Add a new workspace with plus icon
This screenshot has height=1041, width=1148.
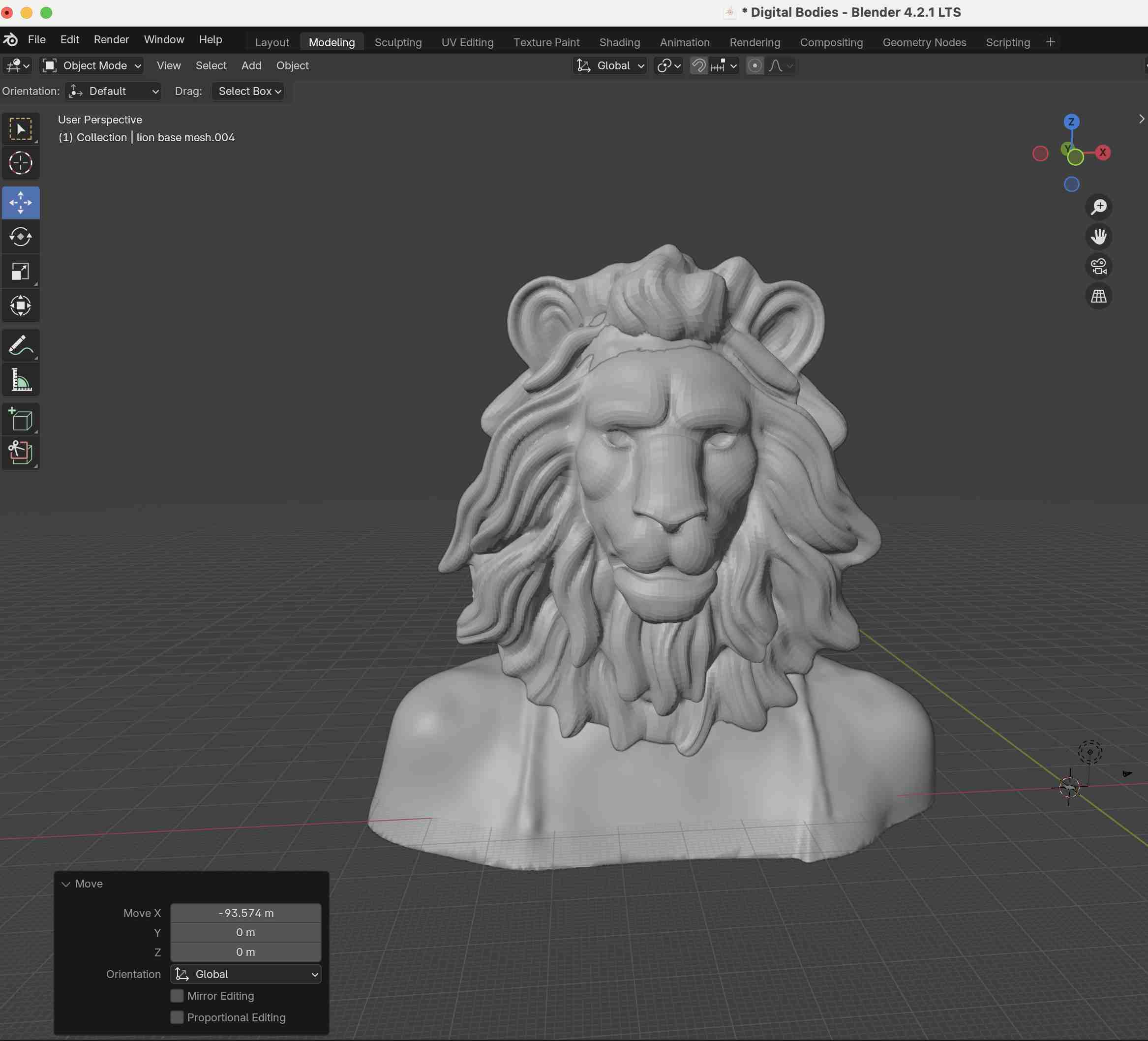(1050, 42)
